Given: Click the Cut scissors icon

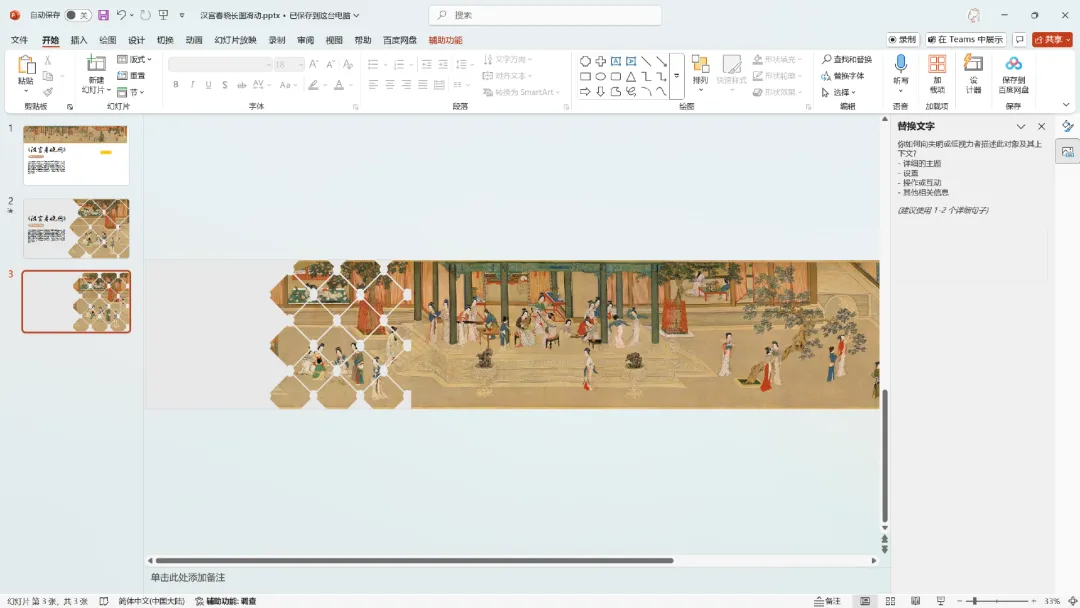Looking at the screenshot, I should coord(48,61).
